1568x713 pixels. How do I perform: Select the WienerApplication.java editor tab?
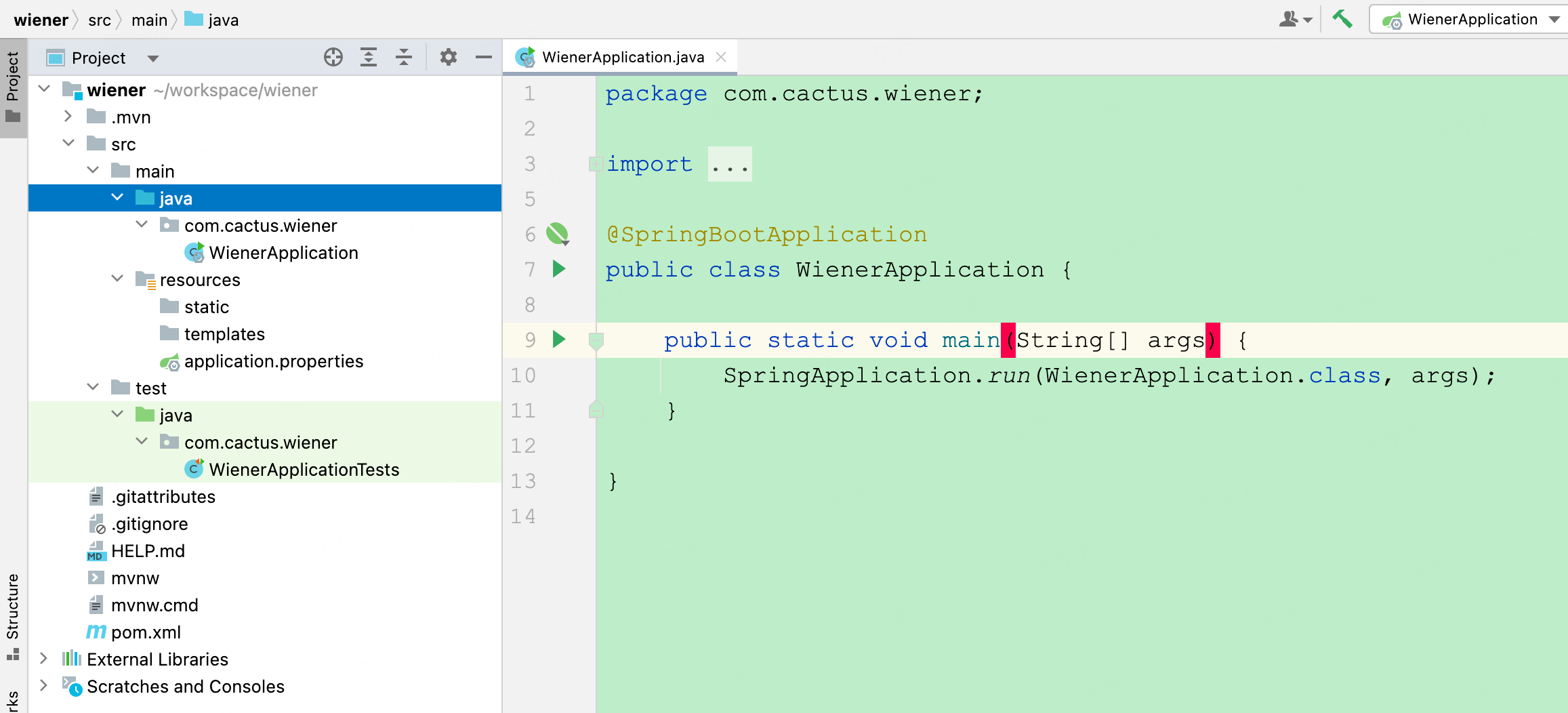tap(619, 57)
